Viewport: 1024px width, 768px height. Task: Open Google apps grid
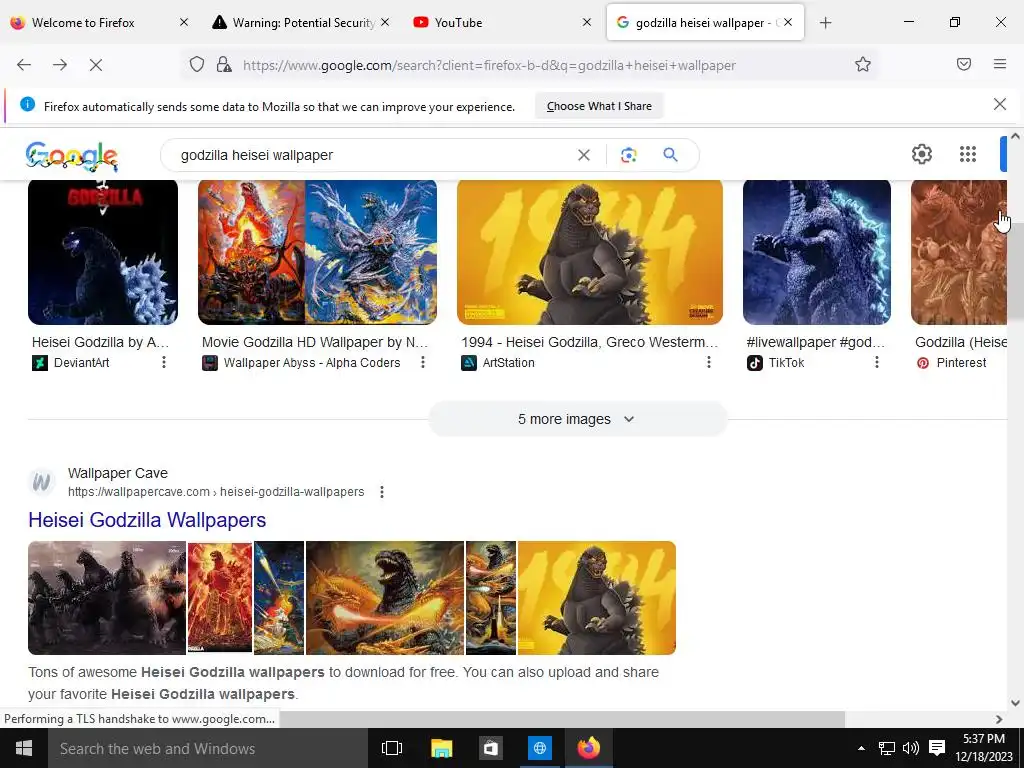968,154
